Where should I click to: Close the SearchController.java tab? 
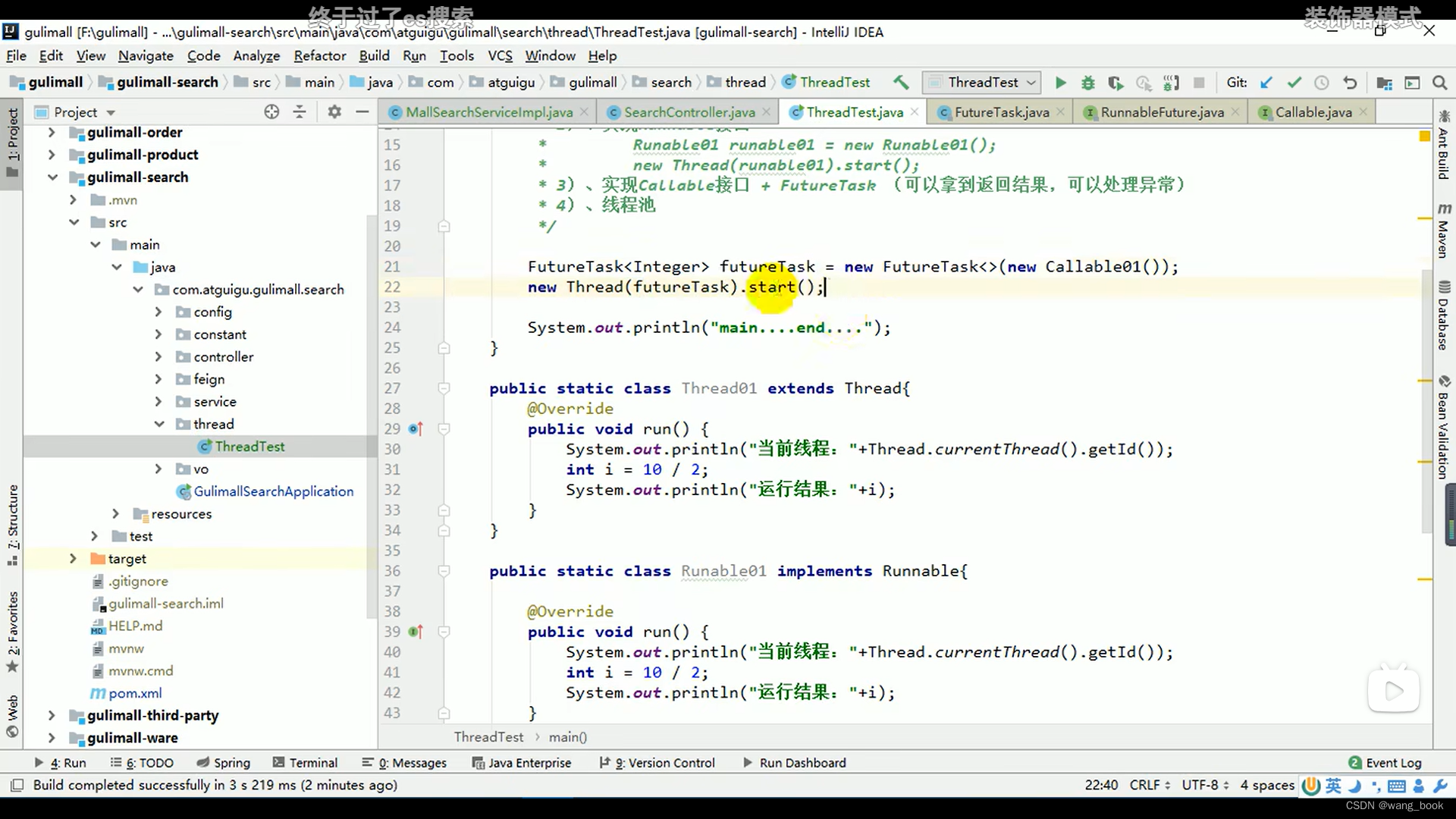766,112
